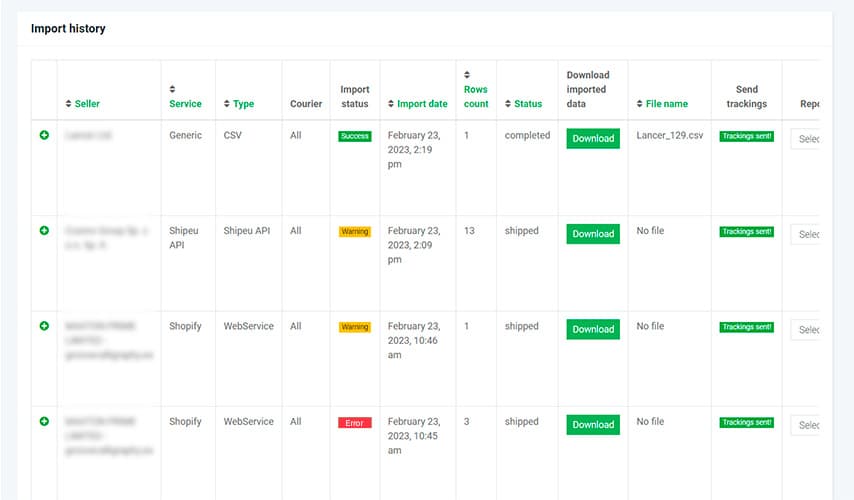Click Warning badge in Shipeu API row
The image size is (854, 500).
click(355, 231)
